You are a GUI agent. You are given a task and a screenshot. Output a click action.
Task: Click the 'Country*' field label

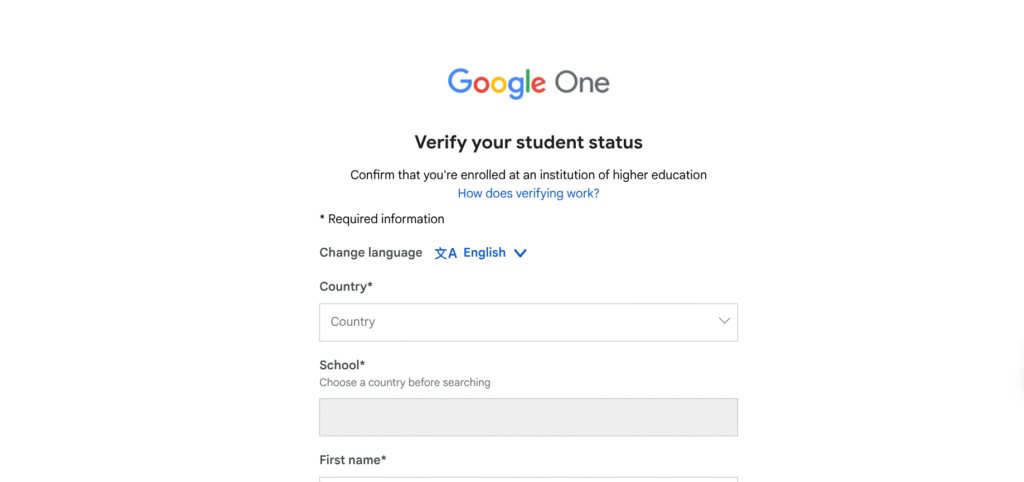tap(346, 287)
